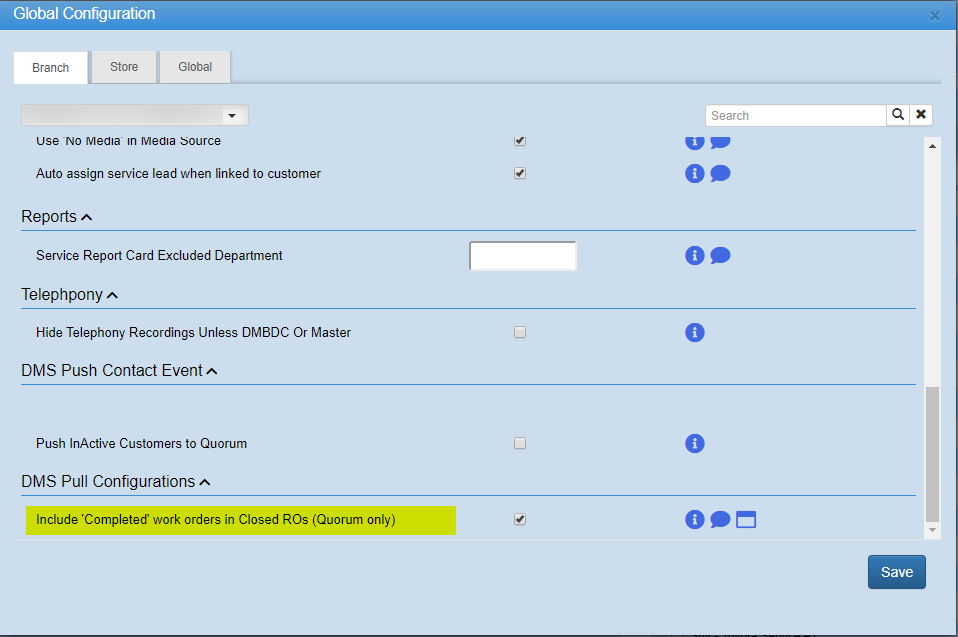This screenshot has height=637, width=958.
Task: Uncheck Auto assign service lead checkbox
Action: click(520, 173)
